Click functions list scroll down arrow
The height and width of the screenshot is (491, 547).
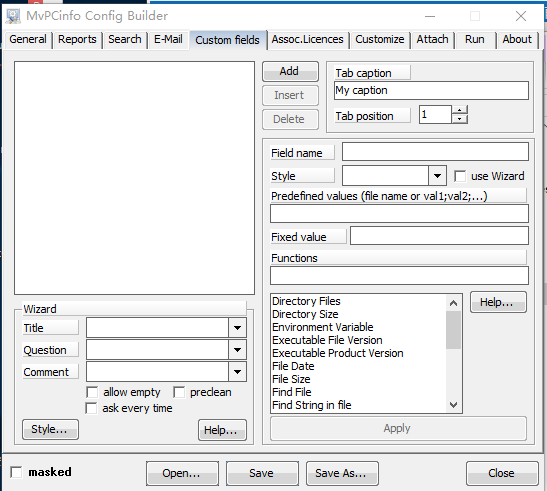[x=454, y=405]
